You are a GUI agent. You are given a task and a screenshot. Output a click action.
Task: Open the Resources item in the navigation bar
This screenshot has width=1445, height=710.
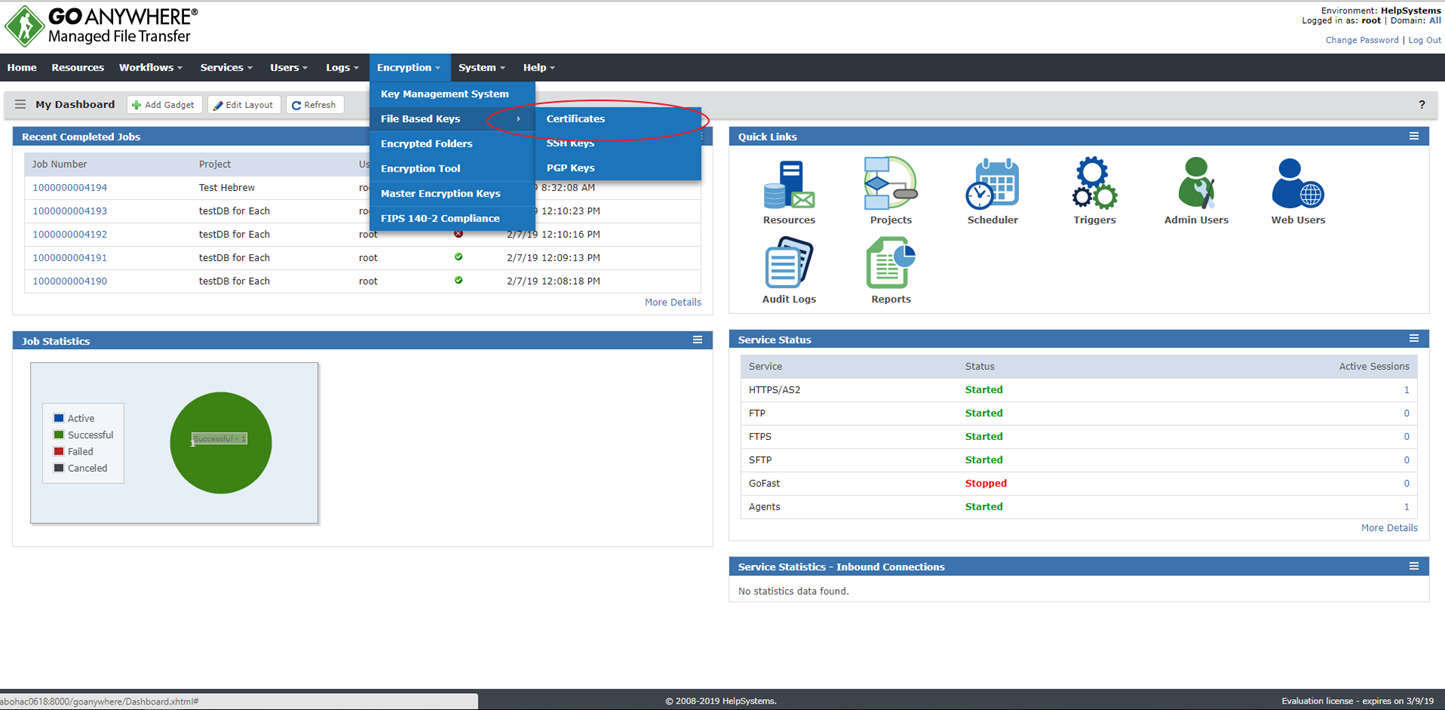click(x=78, y=68)
